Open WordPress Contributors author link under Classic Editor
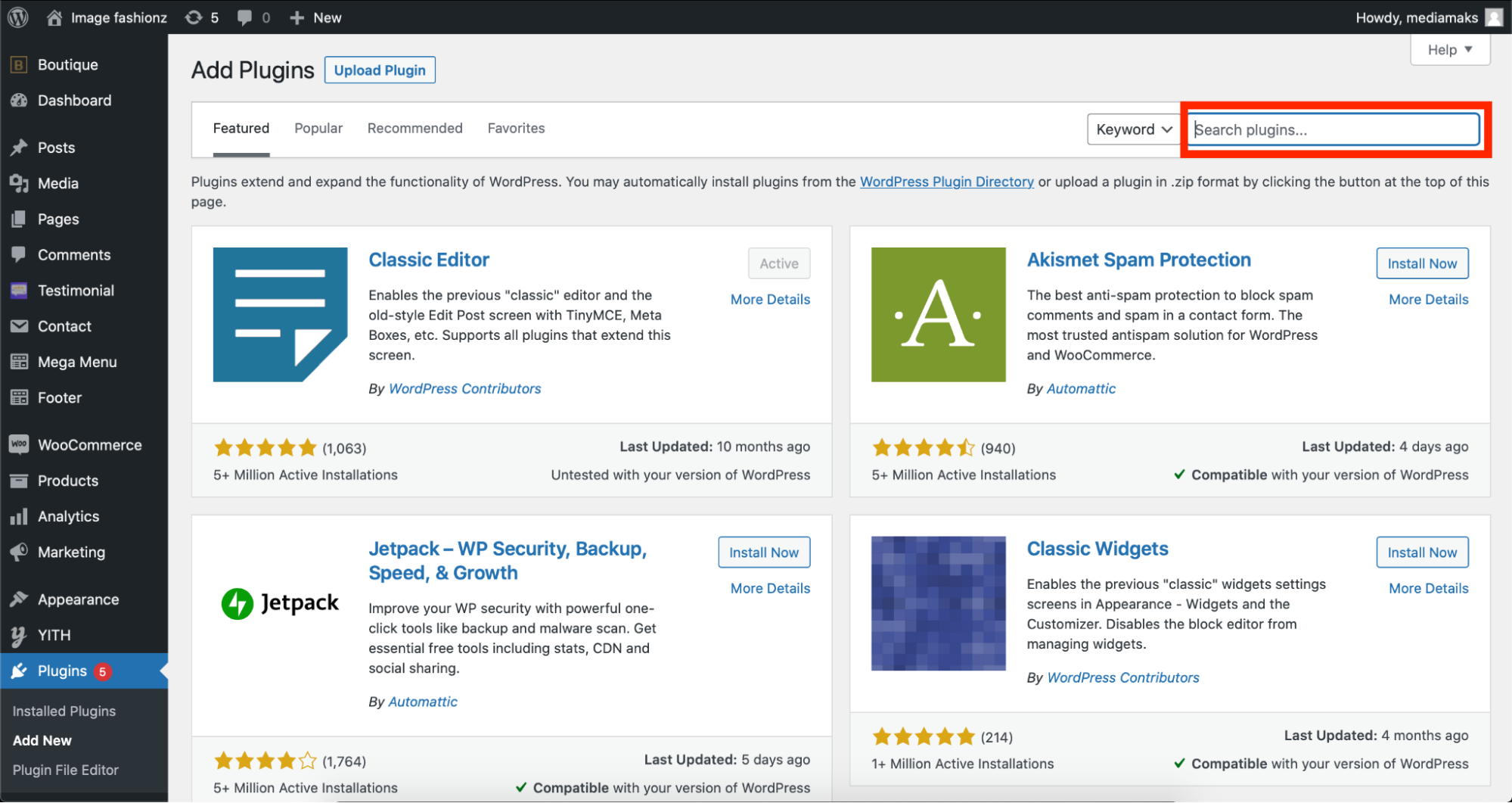 464,389
